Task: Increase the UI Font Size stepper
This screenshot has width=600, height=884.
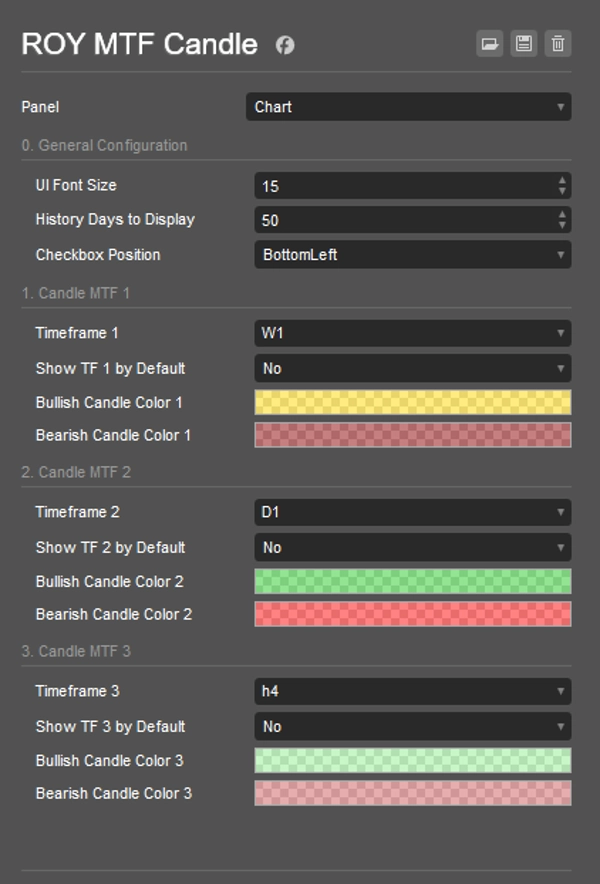Action: click(x=562, y=180)
